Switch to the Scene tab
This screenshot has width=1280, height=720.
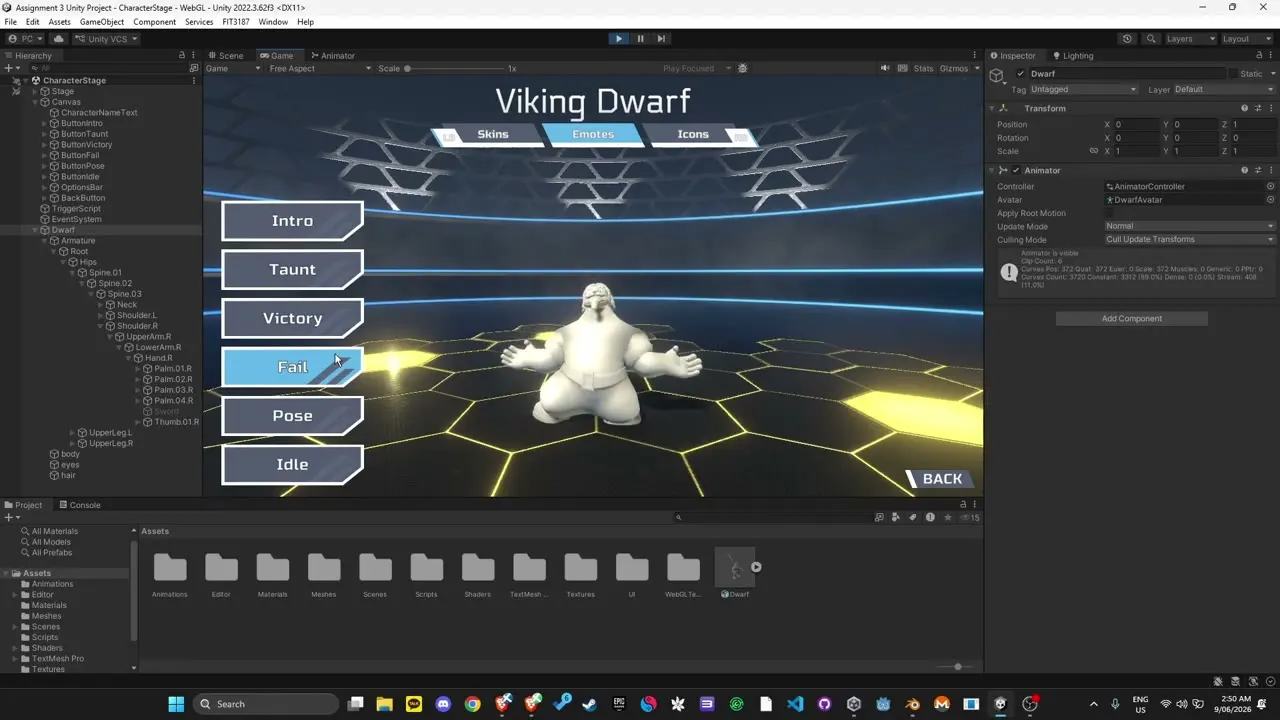point(226,56)
